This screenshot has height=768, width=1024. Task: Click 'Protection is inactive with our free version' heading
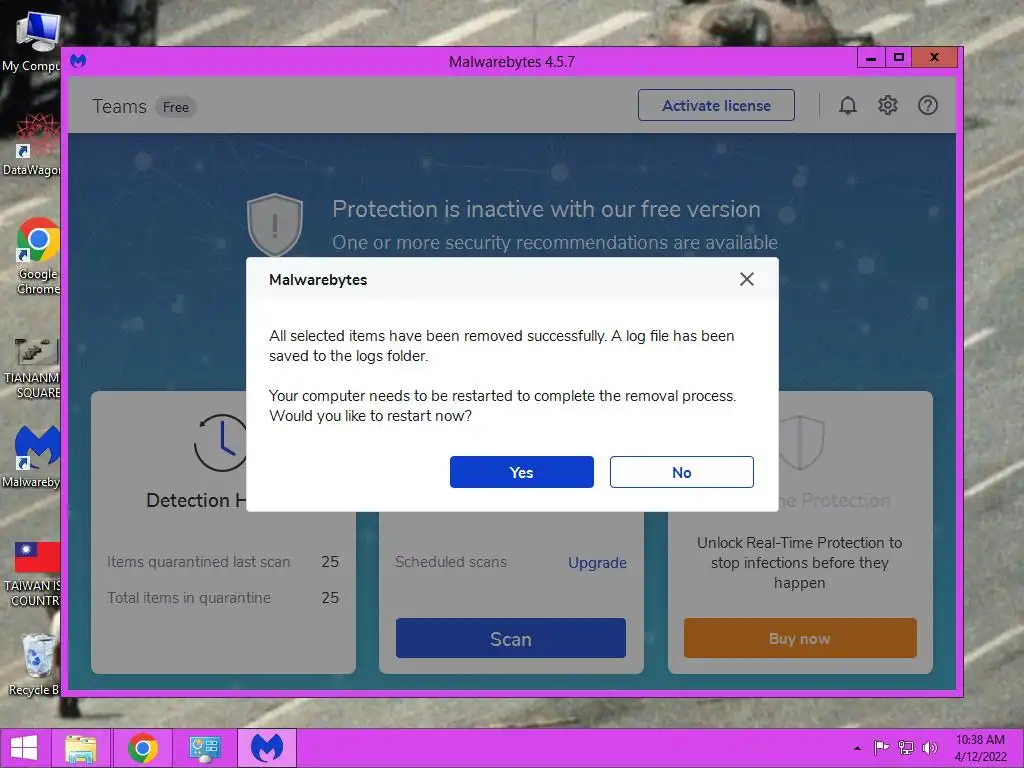(x=546, y=209)
